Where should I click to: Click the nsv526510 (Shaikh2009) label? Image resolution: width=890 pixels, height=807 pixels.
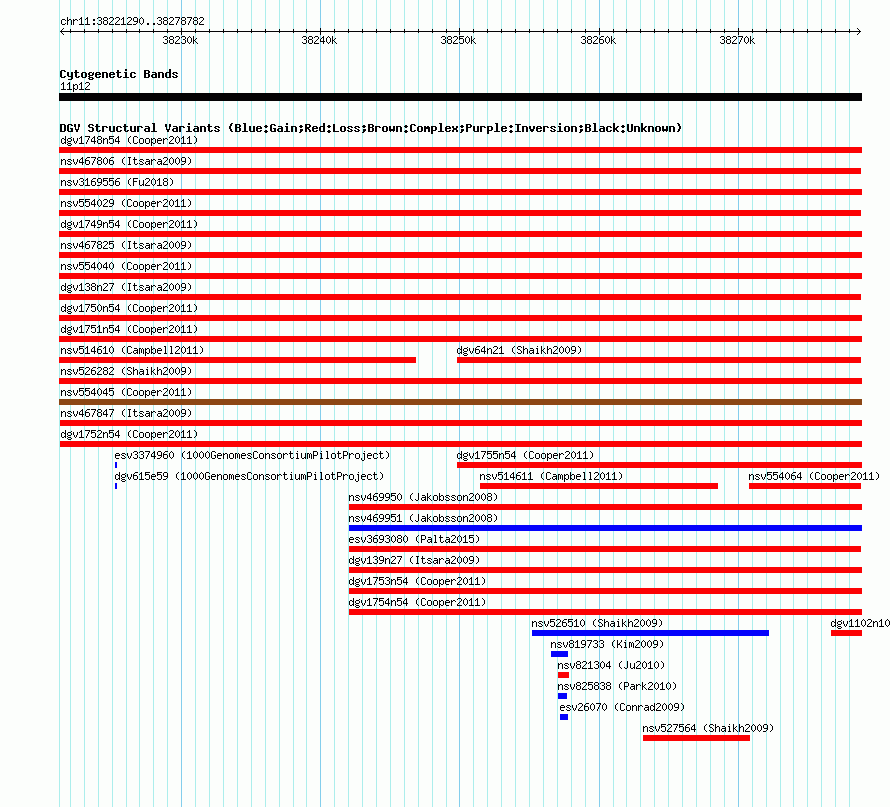(x=597, y=623)
